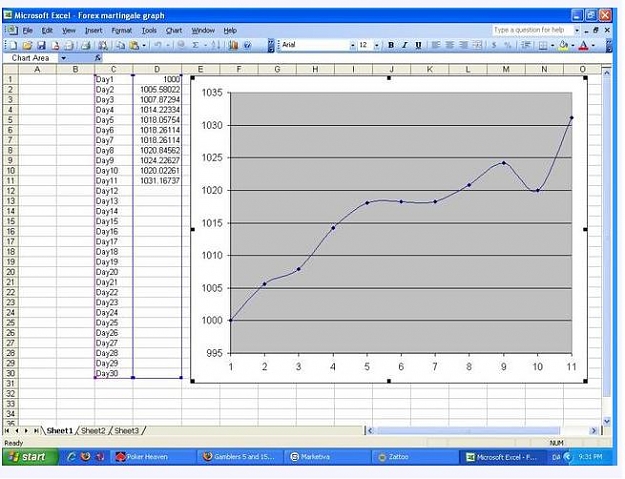Open the Format menu
This screenshot has height=479, width=625.
point(122,30)
